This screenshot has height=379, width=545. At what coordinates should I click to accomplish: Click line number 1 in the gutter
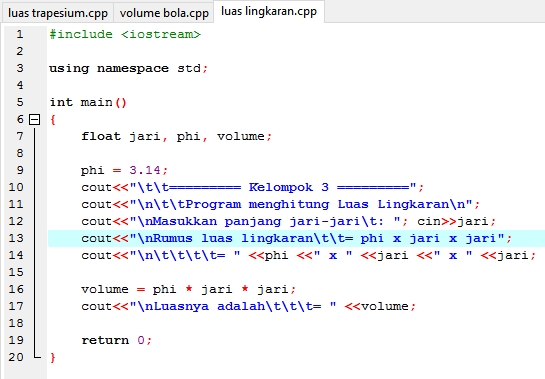[x=19, y=34]
